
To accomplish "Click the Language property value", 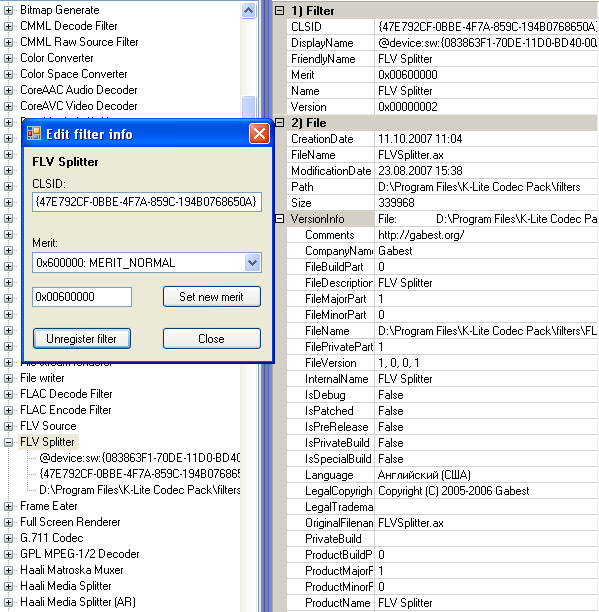I will (424, 475).
